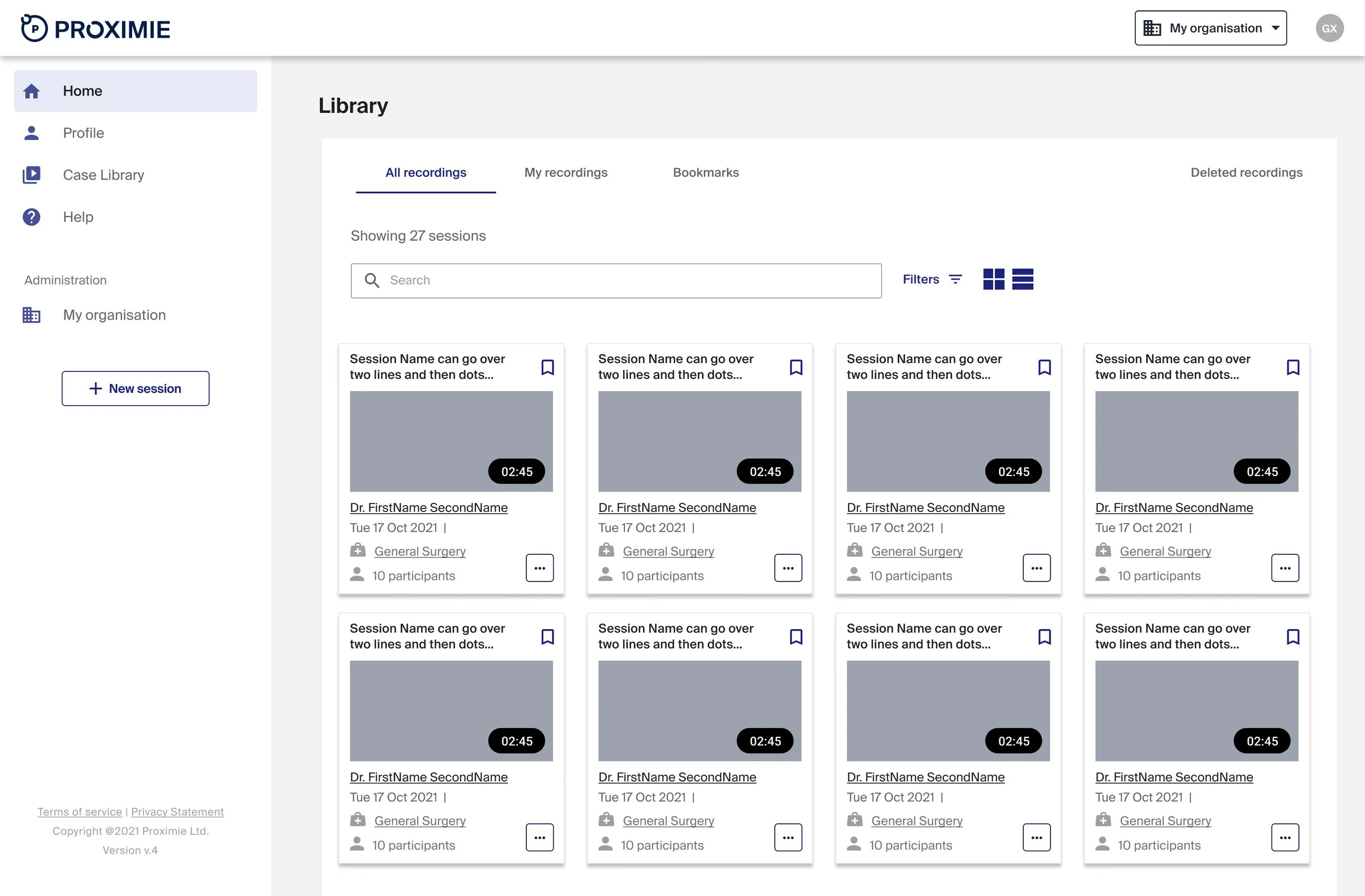This screenshot has height=896, width=1365.
Task: Open more options on first session card
Action: coord(539,568)
